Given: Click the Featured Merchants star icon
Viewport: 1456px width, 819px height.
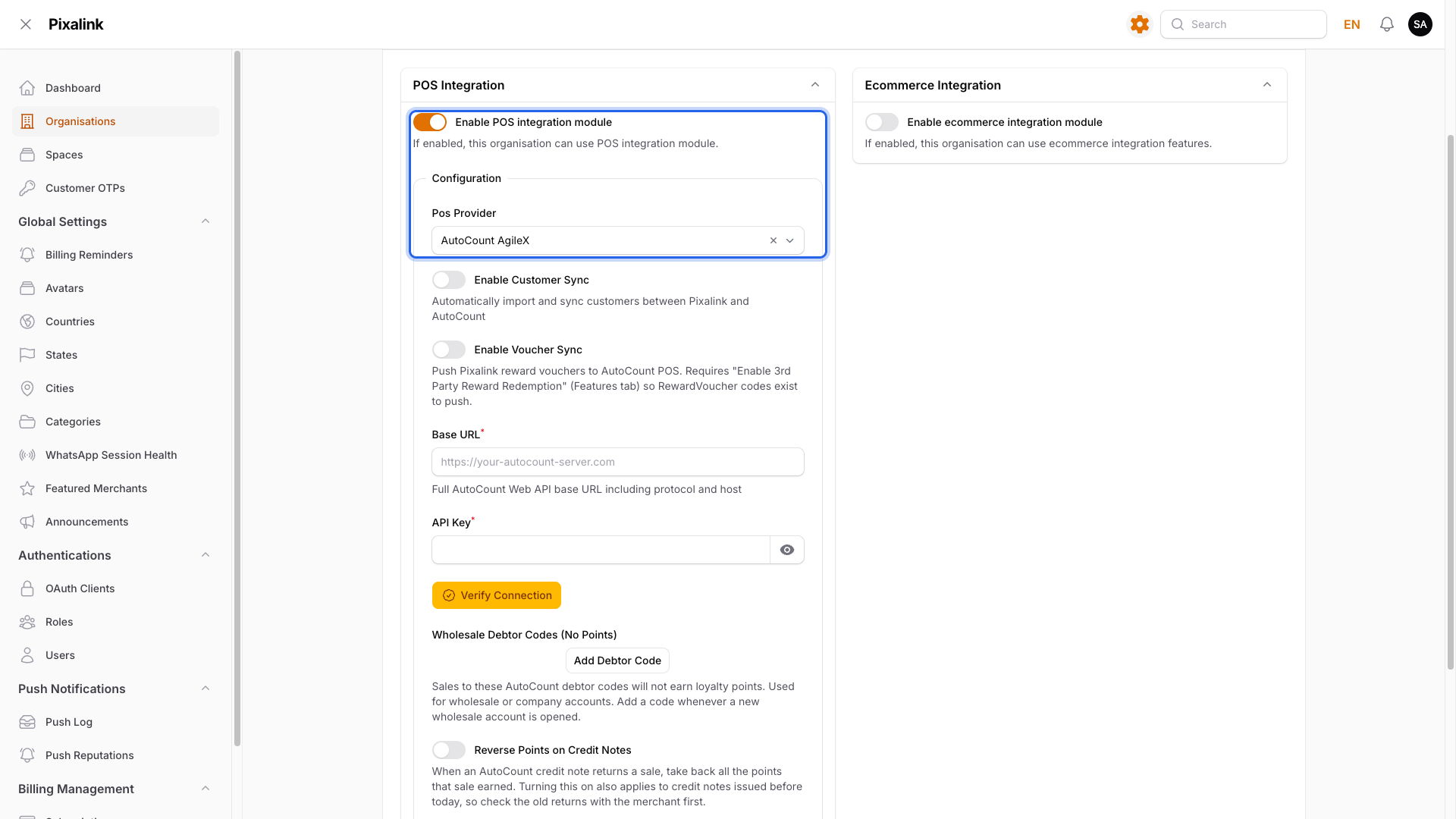Looking at the screenshot, I should pos(27,488).
